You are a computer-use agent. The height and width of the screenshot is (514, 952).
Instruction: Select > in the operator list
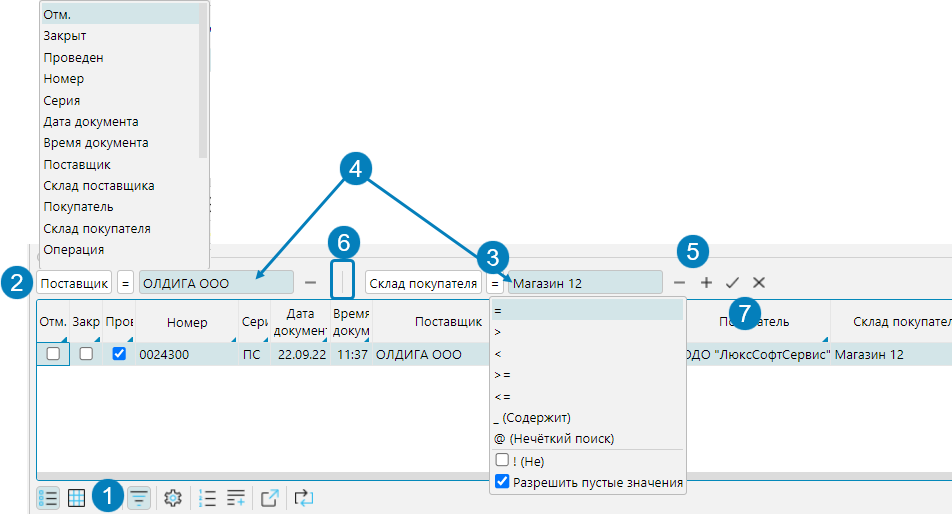(x=588, y=332)
